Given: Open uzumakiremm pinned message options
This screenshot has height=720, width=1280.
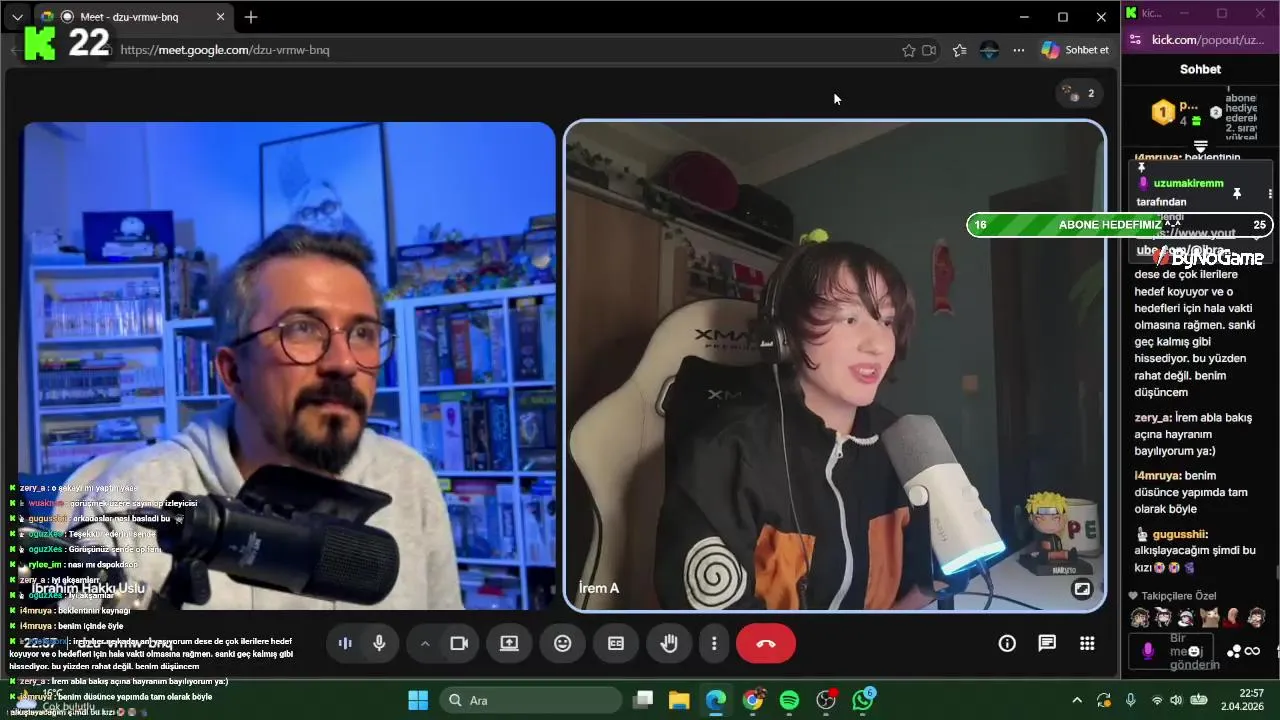Looking at the screenshot, I should [x=1271, y=193].
